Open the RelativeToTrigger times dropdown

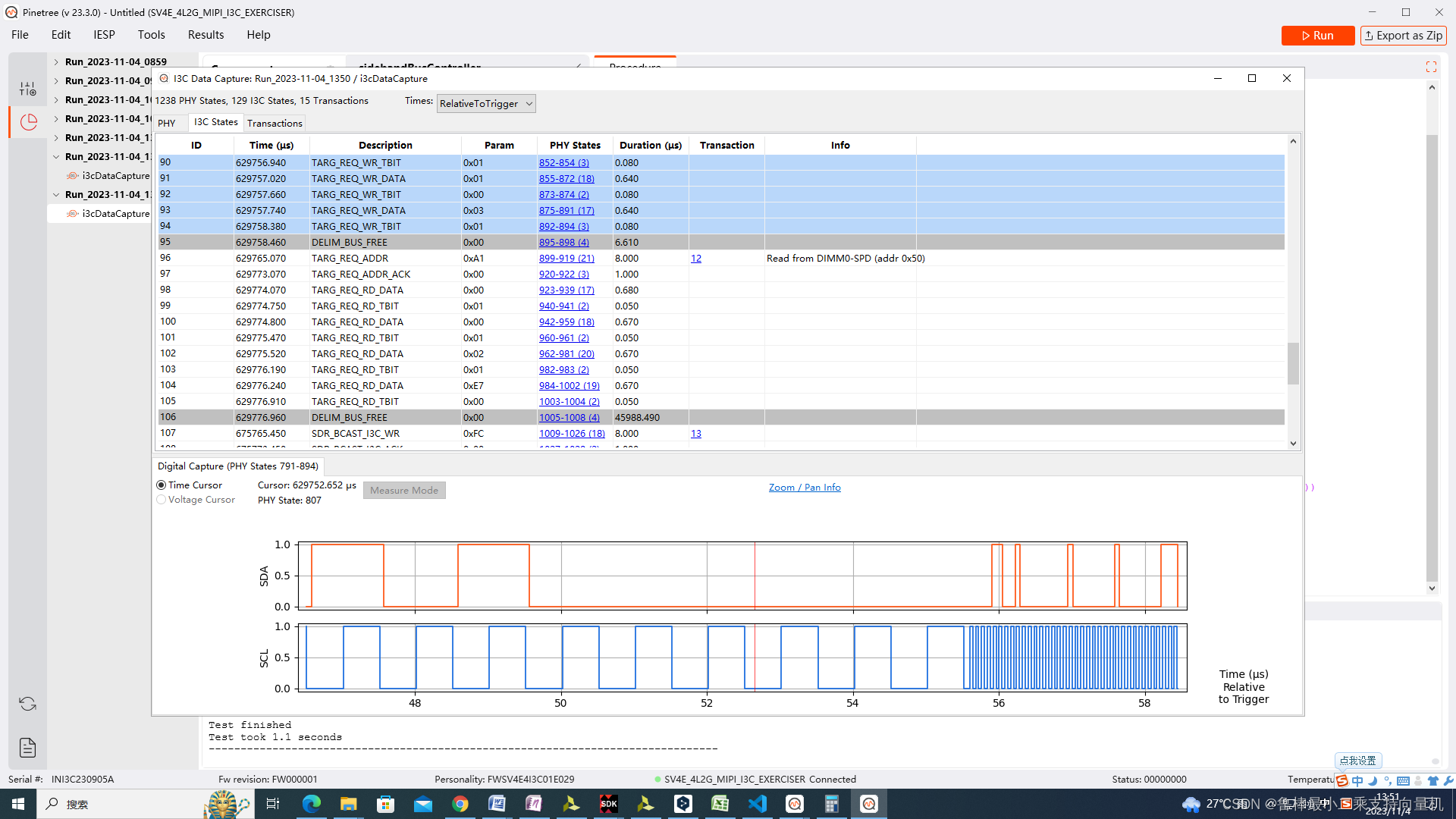coord(485,103)
